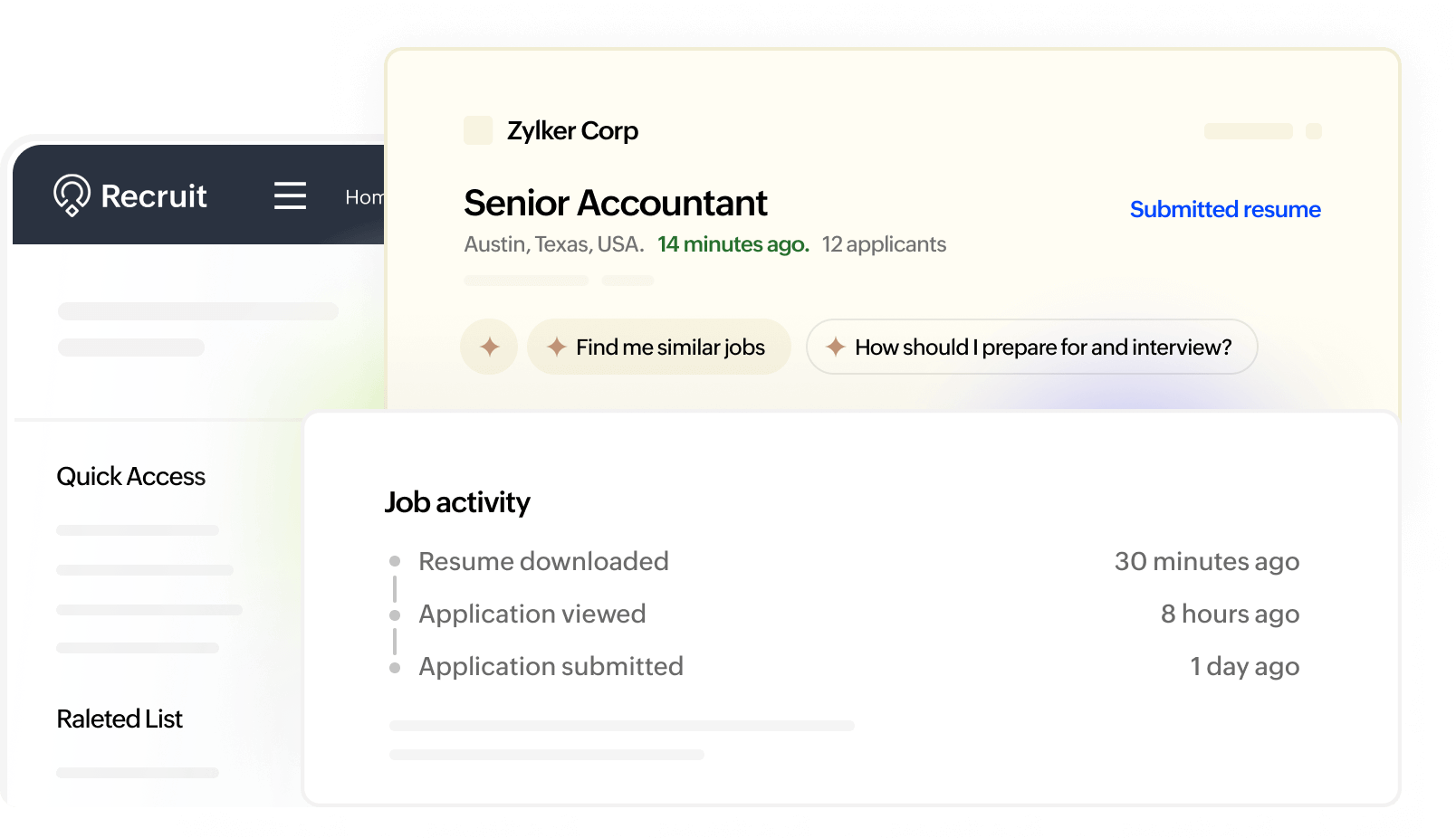
Task: Click the Senior Accountant job title
Action: point(616,204)
